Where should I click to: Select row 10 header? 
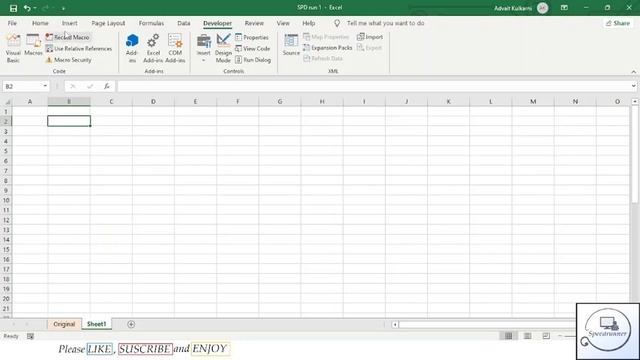pyautogui.click(x=6, y=200)
